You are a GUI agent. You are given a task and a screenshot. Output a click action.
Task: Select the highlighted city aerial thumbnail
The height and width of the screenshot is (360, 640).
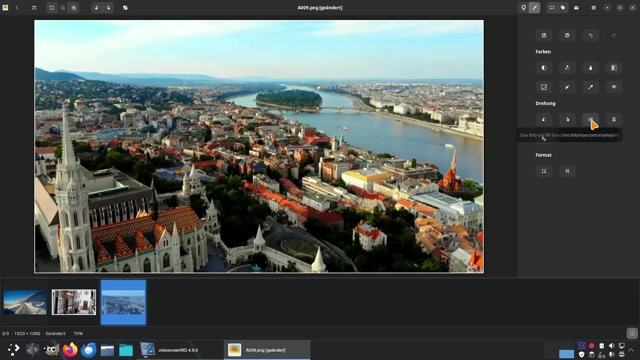123,302
